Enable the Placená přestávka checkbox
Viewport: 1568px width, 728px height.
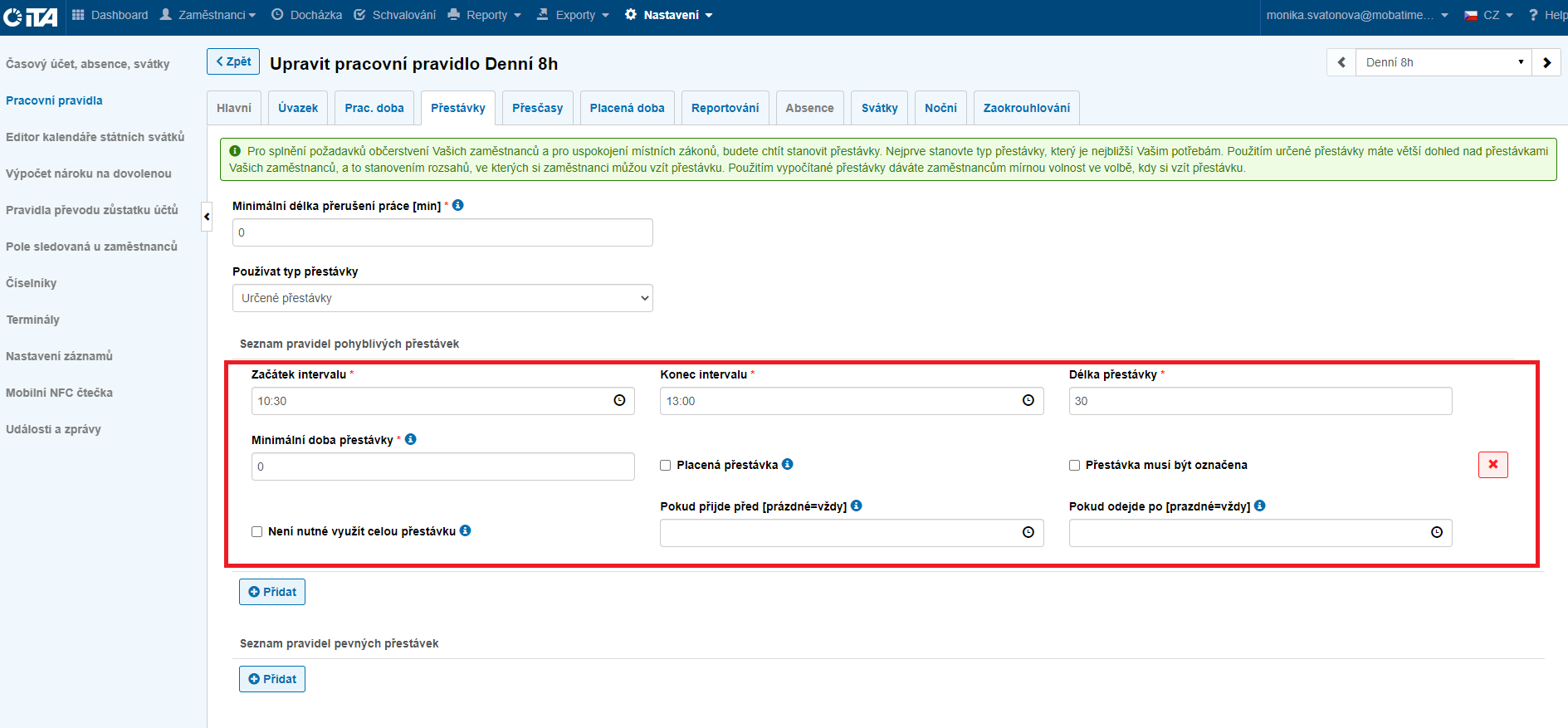666,466
